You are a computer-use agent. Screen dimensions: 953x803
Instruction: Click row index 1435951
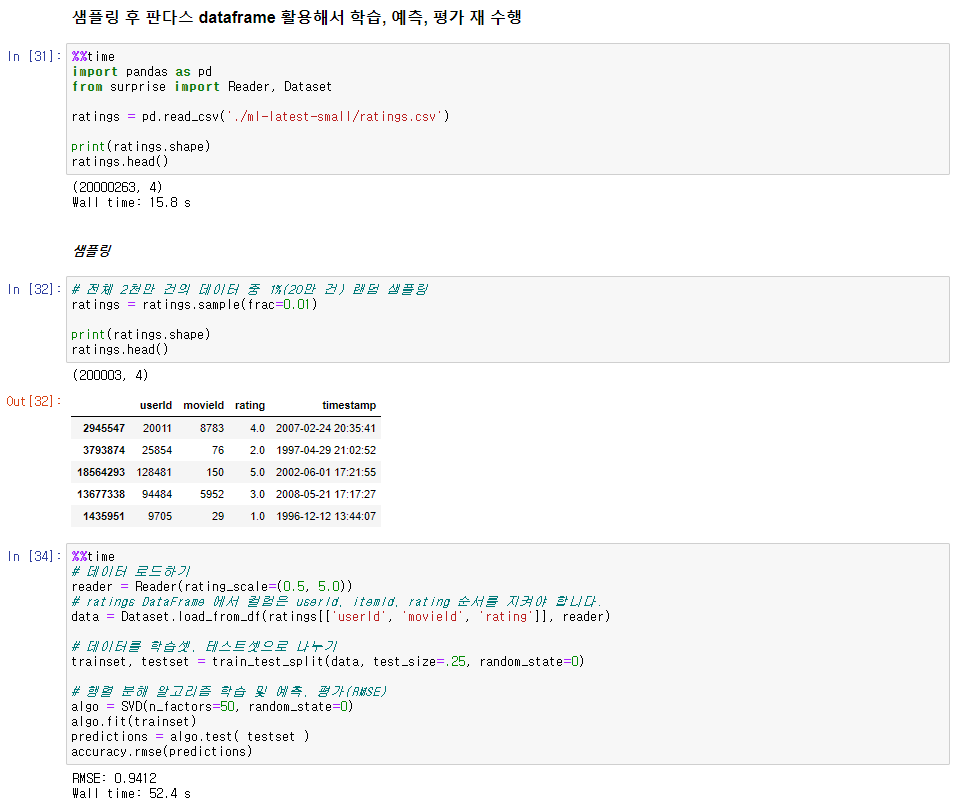point(104,516)
